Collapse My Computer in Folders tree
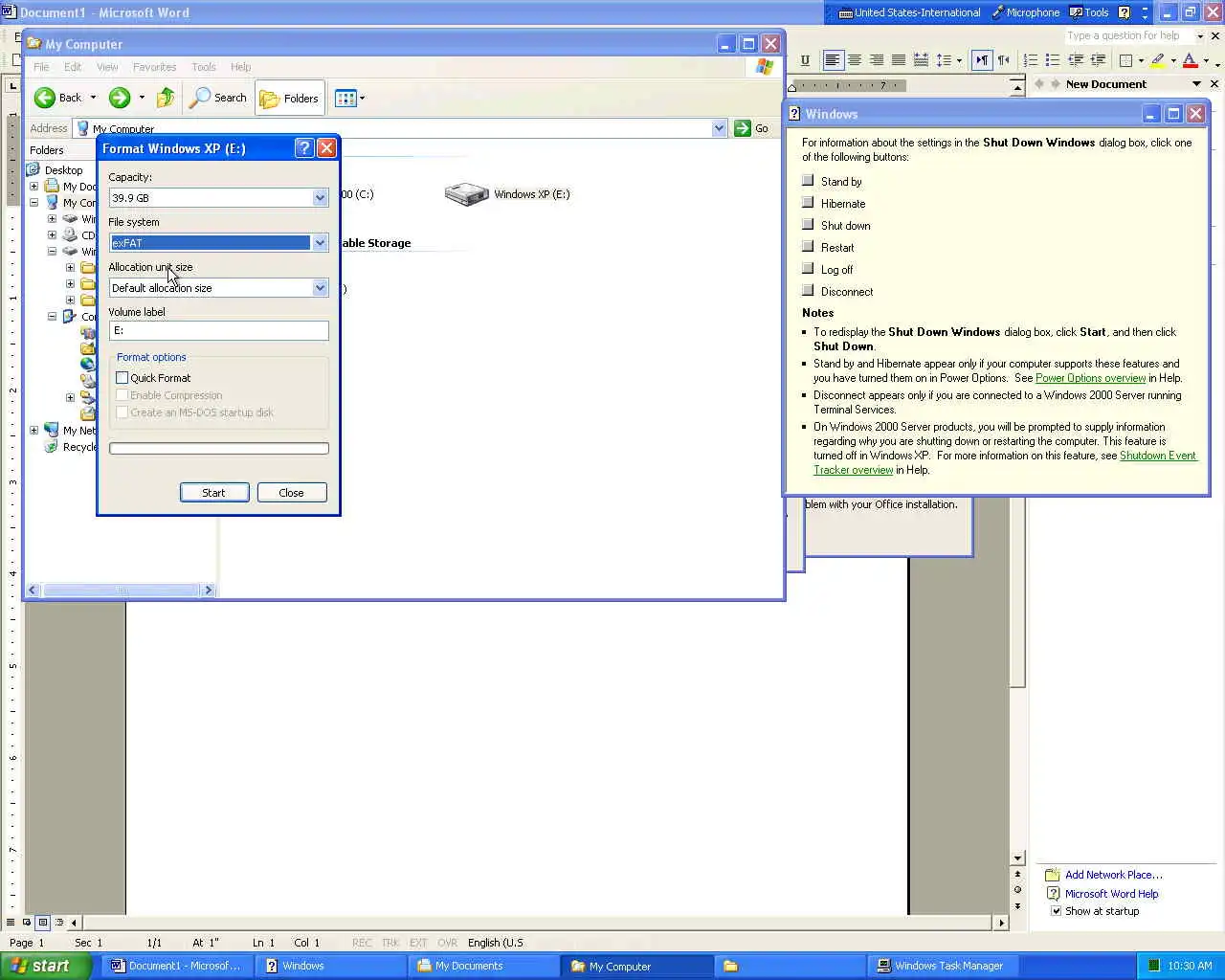Screen dimensions: 1225x980 (34, 203)
